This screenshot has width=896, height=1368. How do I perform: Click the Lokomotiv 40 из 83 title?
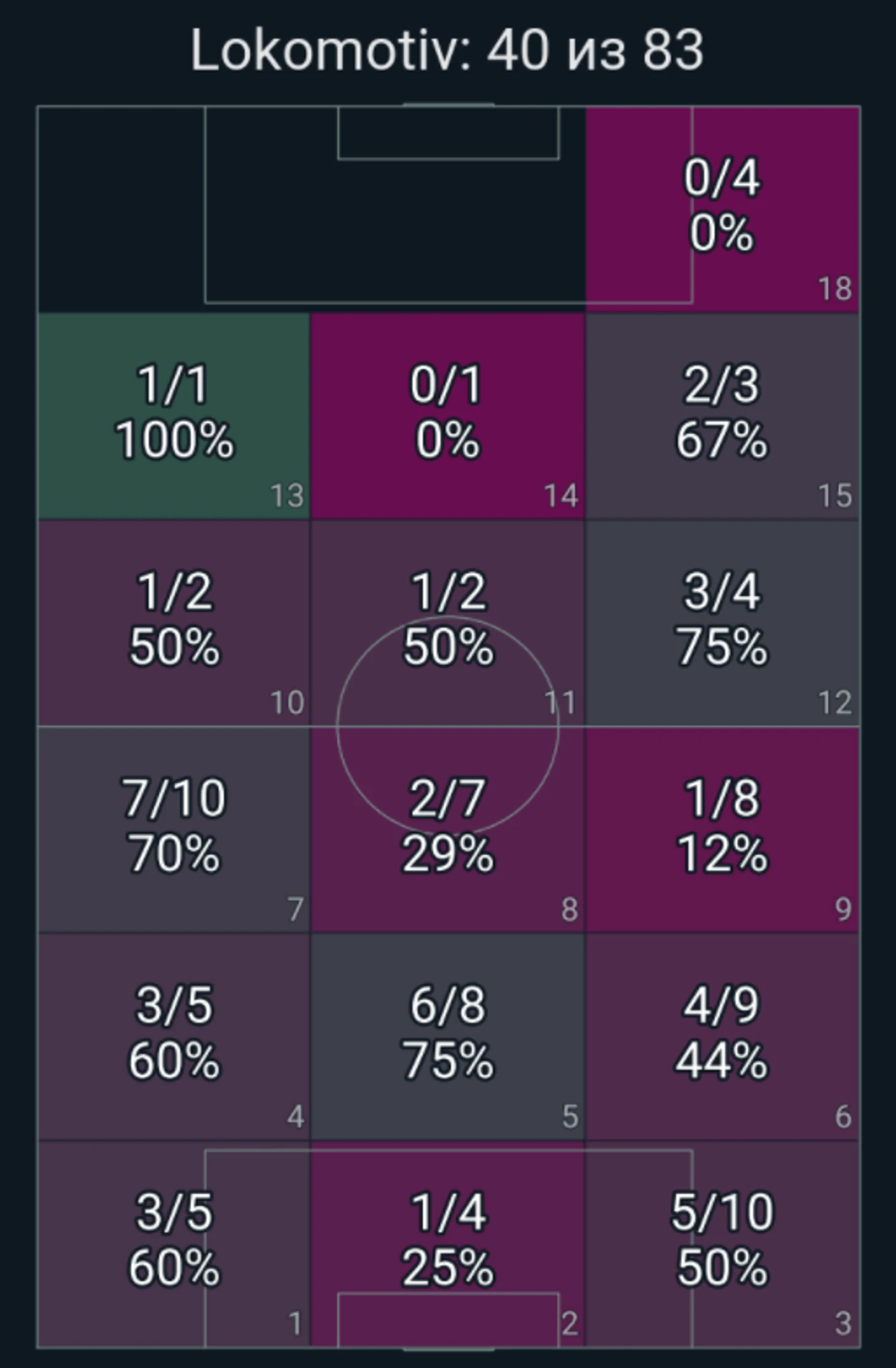(447, 50)
